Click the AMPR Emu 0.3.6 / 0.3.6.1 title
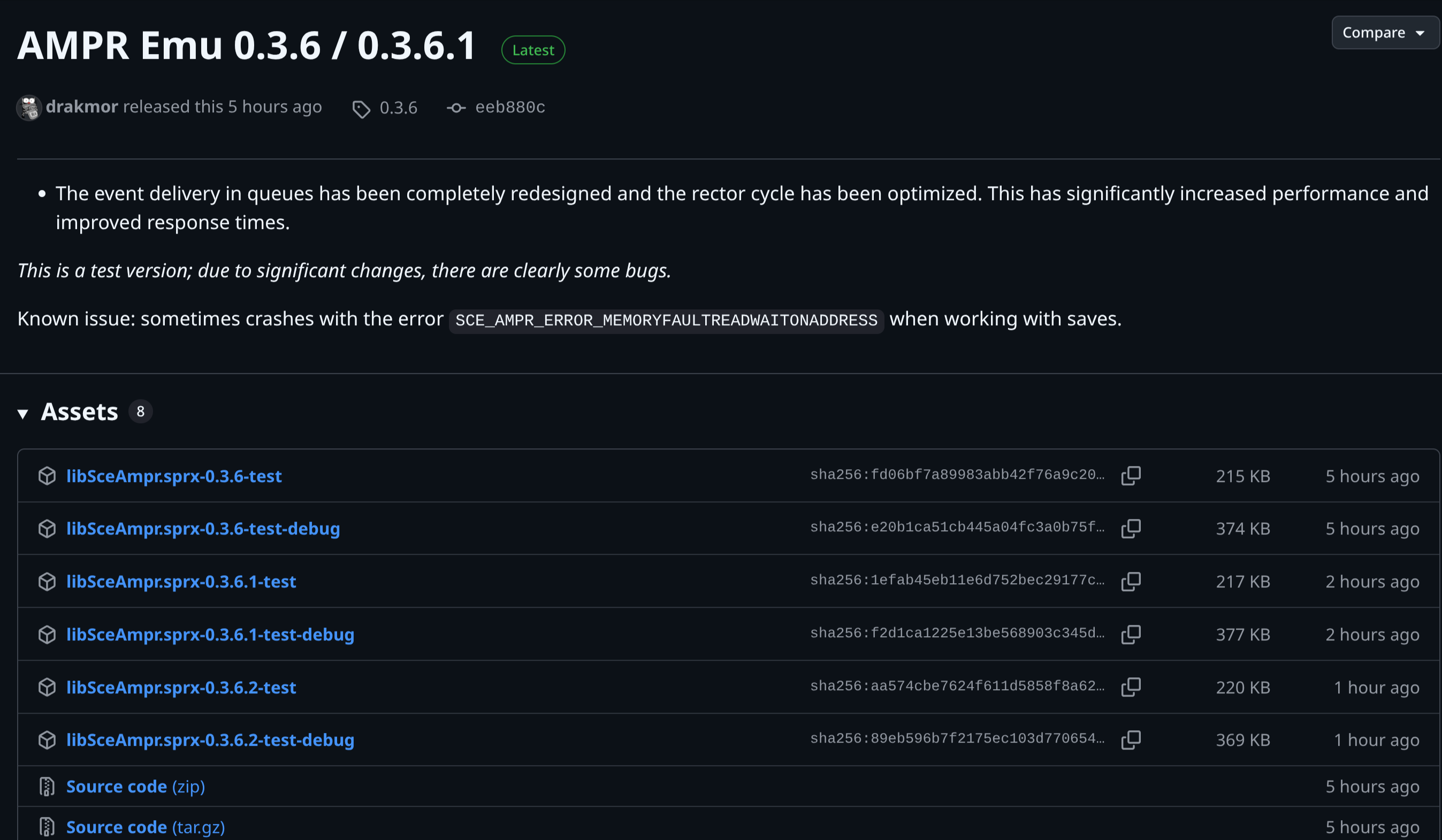Image resolution: width=1442 pixels, height=840 pixels. tap(246, 45)
